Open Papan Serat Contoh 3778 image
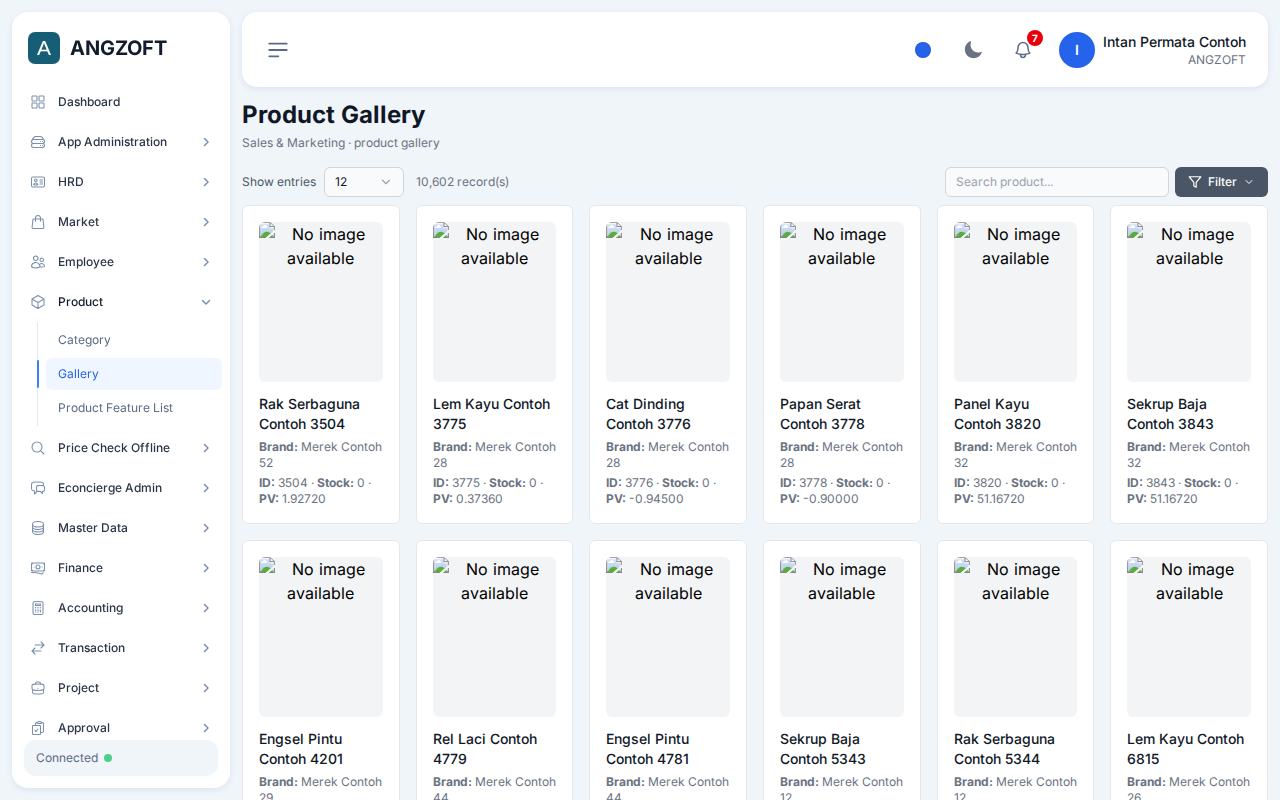The width and height of the screenshot is (1280, 800). point(842,302)
